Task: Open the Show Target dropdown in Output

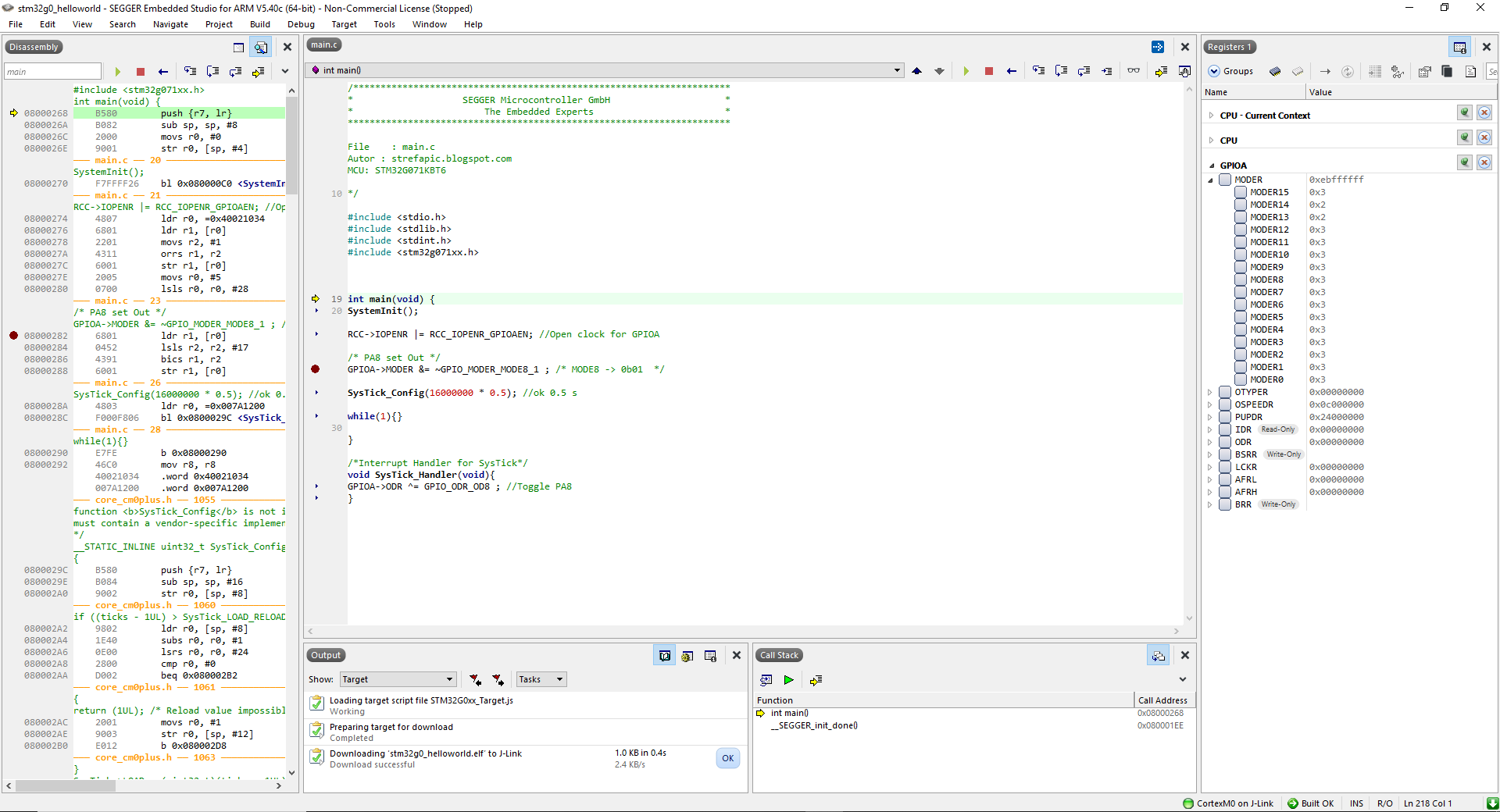Action: click(398, 679)
